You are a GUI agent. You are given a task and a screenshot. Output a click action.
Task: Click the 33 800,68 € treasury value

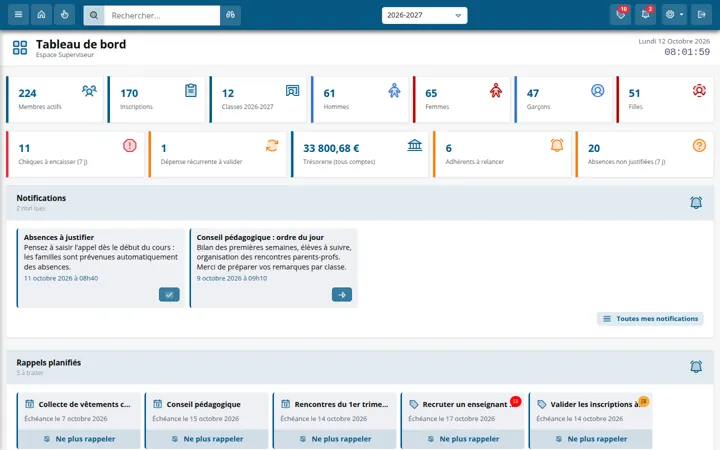click(x=331, y=148)
